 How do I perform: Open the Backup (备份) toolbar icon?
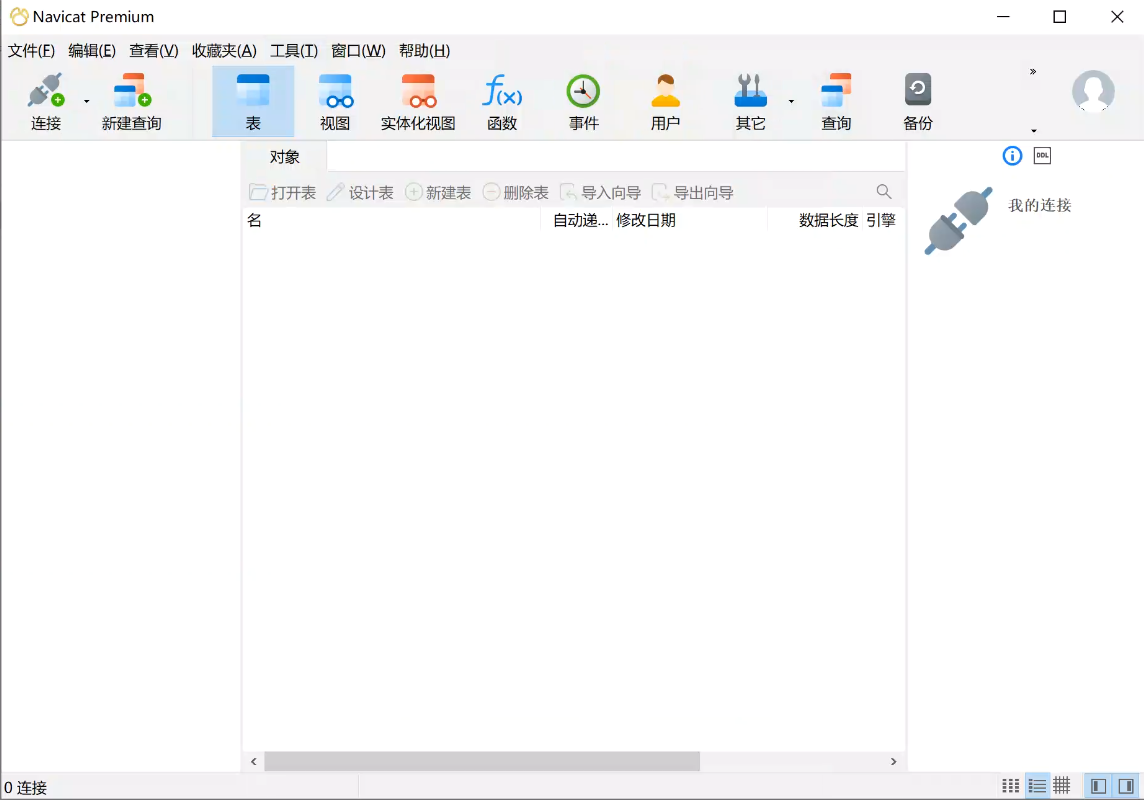pos(918,101)
